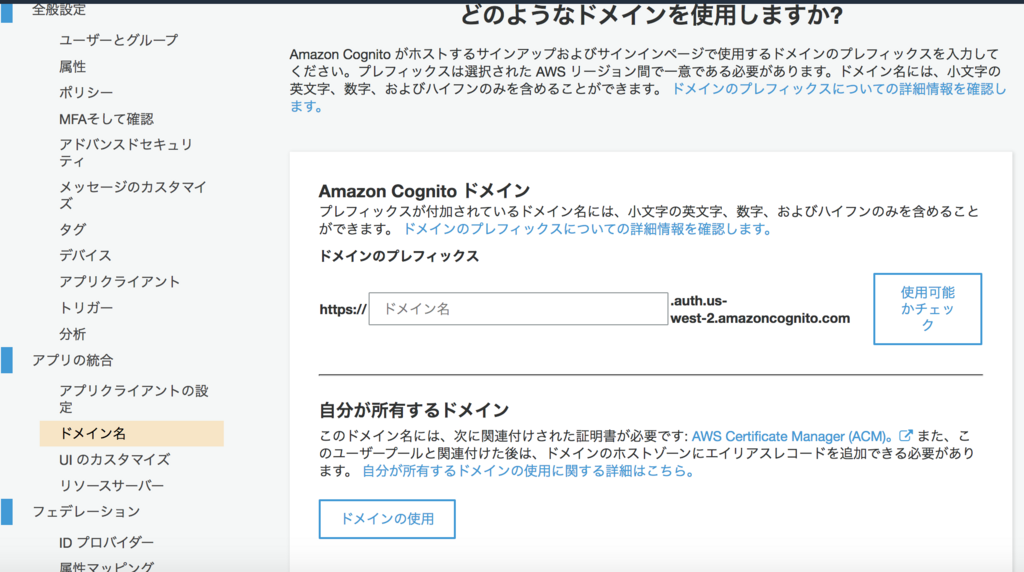Click external link icon beside ACM
This screenshot has height=572, width=1024.
905,436
